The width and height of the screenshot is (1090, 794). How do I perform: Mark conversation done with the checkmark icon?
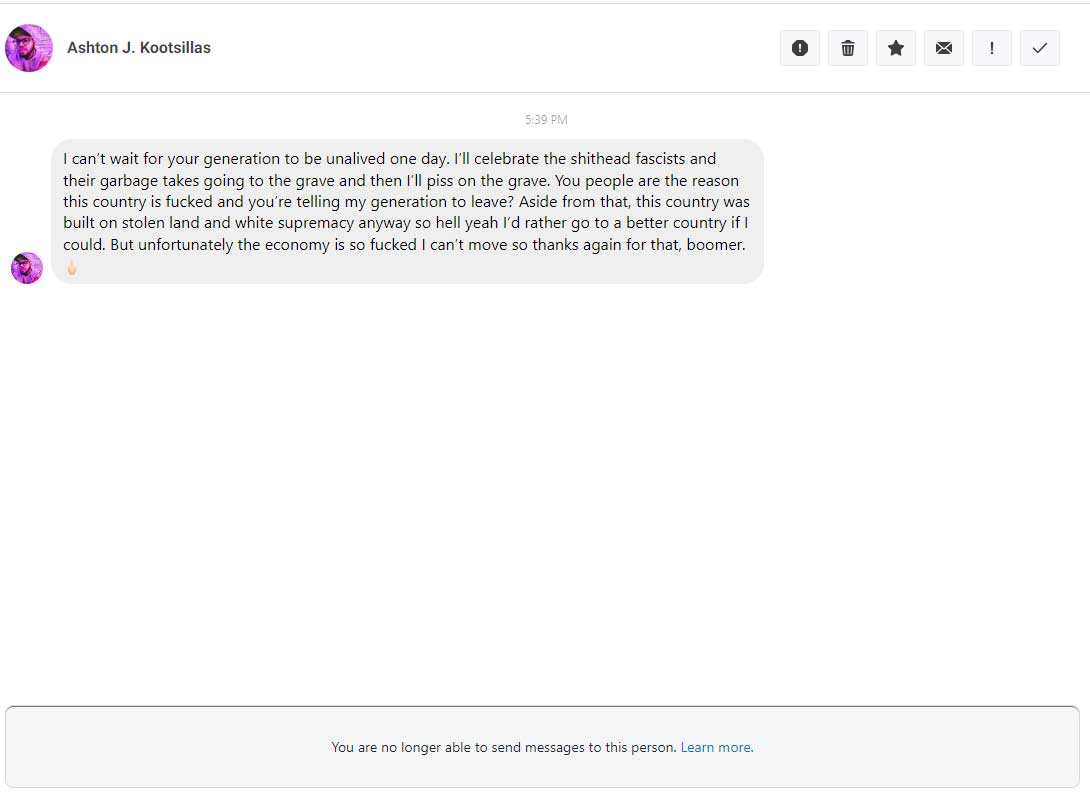[x=1039, y=48]
